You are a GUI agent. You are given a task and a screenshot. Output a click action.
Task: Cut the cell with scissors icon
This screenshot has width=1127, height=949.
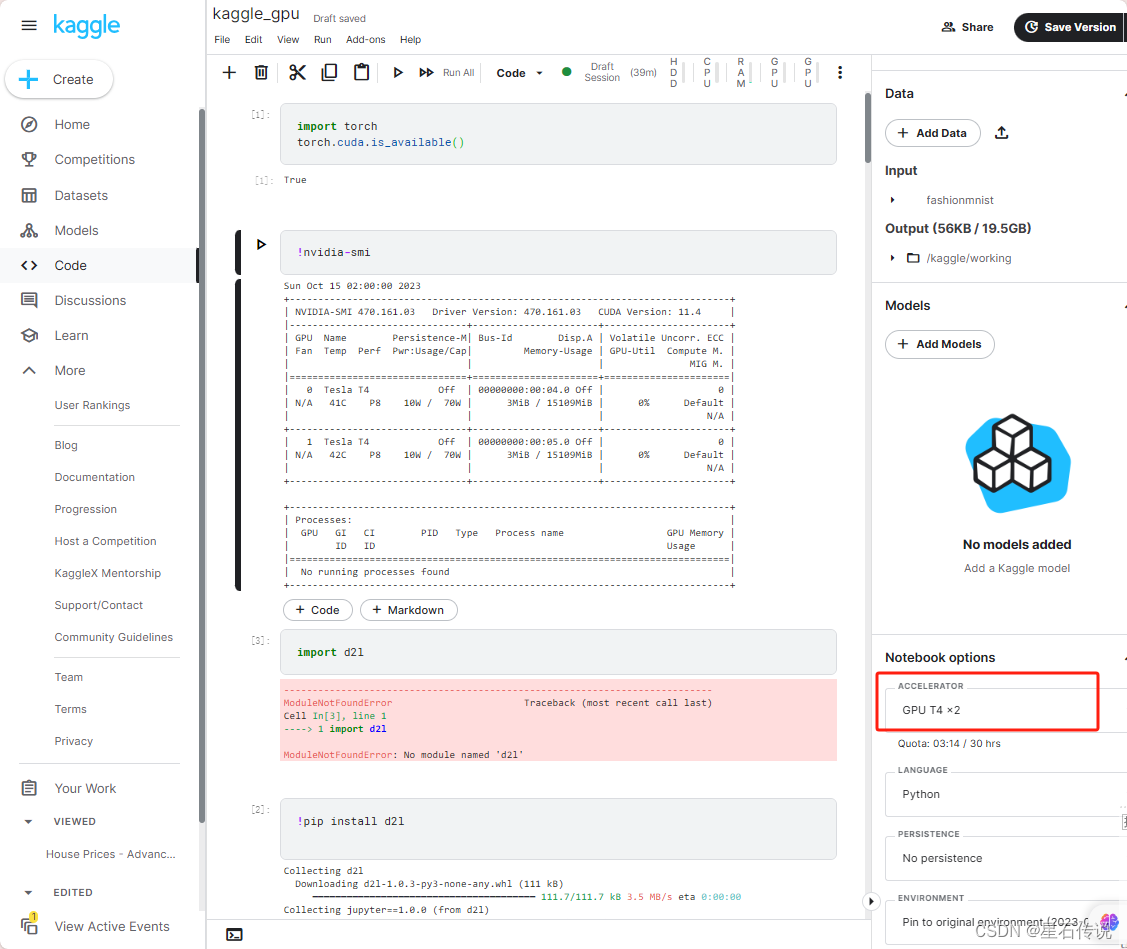coord(297,73)
